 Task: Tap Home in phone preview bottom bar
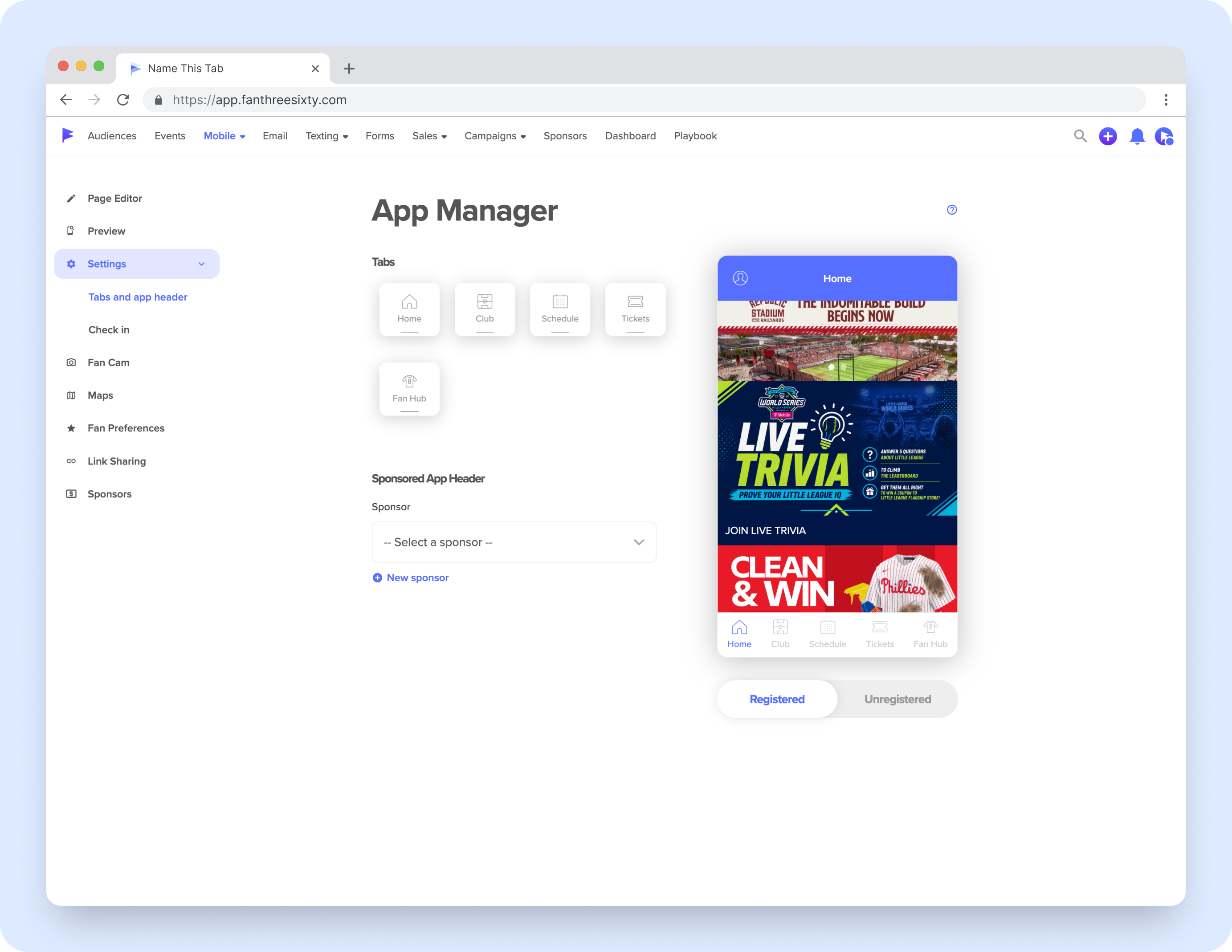739,634
